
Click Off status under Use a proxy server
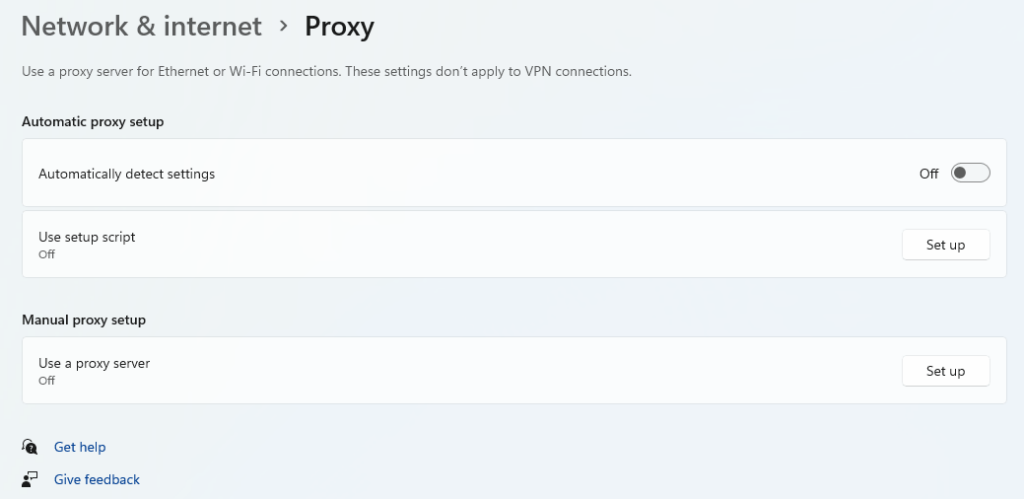pyautogui.click(x=46, y=381)
